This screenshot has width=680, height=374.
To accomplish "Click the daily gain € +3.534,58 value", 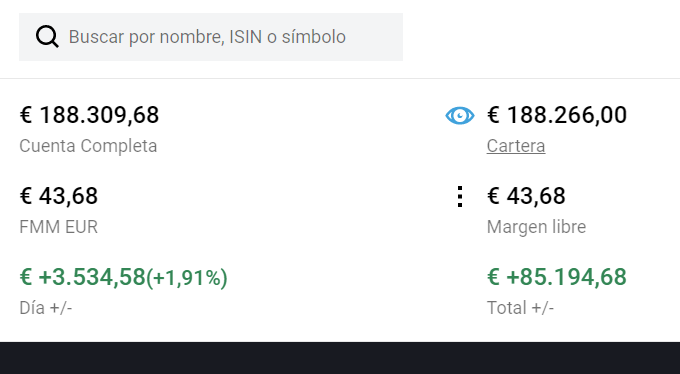I will coord(82,277).
